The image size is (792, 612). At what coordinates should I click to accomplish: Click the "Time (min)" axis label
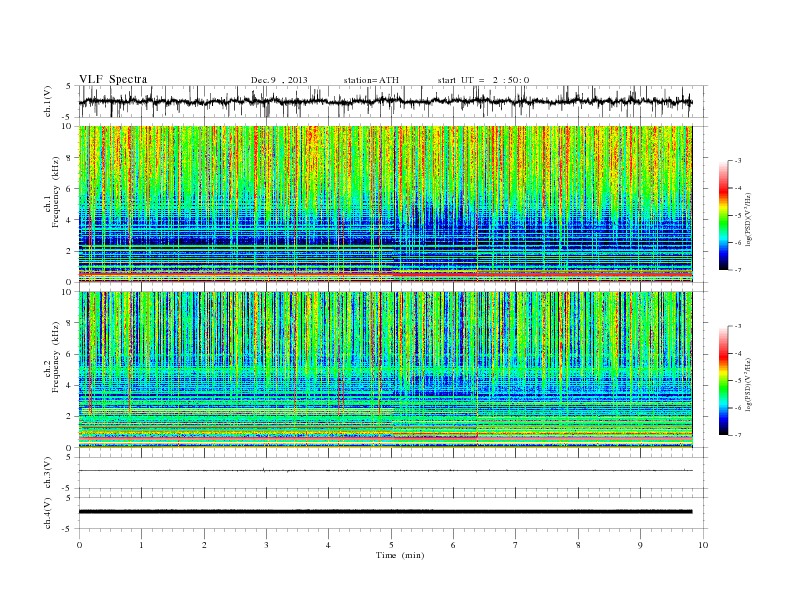[400, 555]
